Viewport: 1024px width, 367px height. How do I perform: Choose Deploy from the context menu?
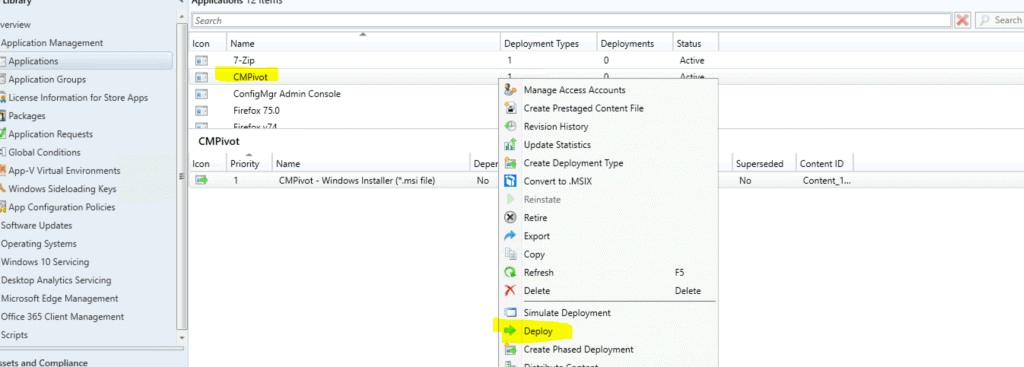(x=538, y=331)
